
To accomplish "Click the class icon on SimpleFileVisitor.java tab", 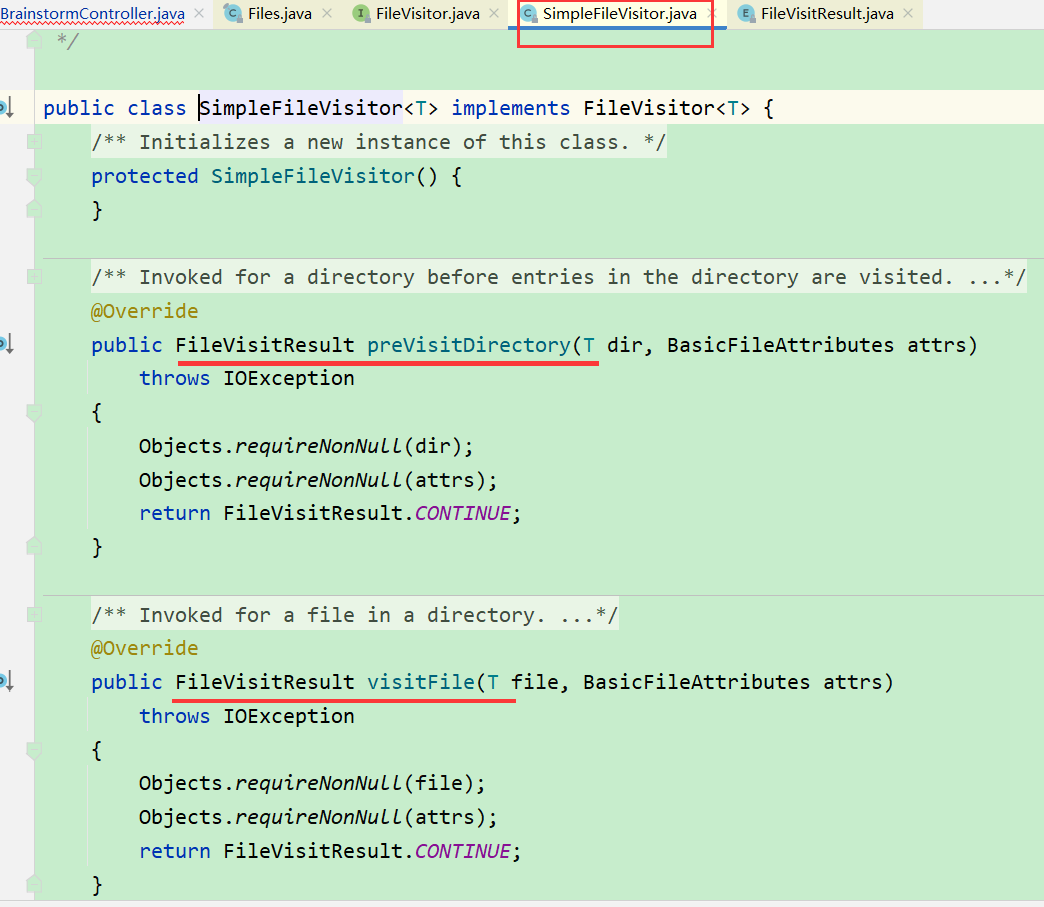I will click(529, 13).
